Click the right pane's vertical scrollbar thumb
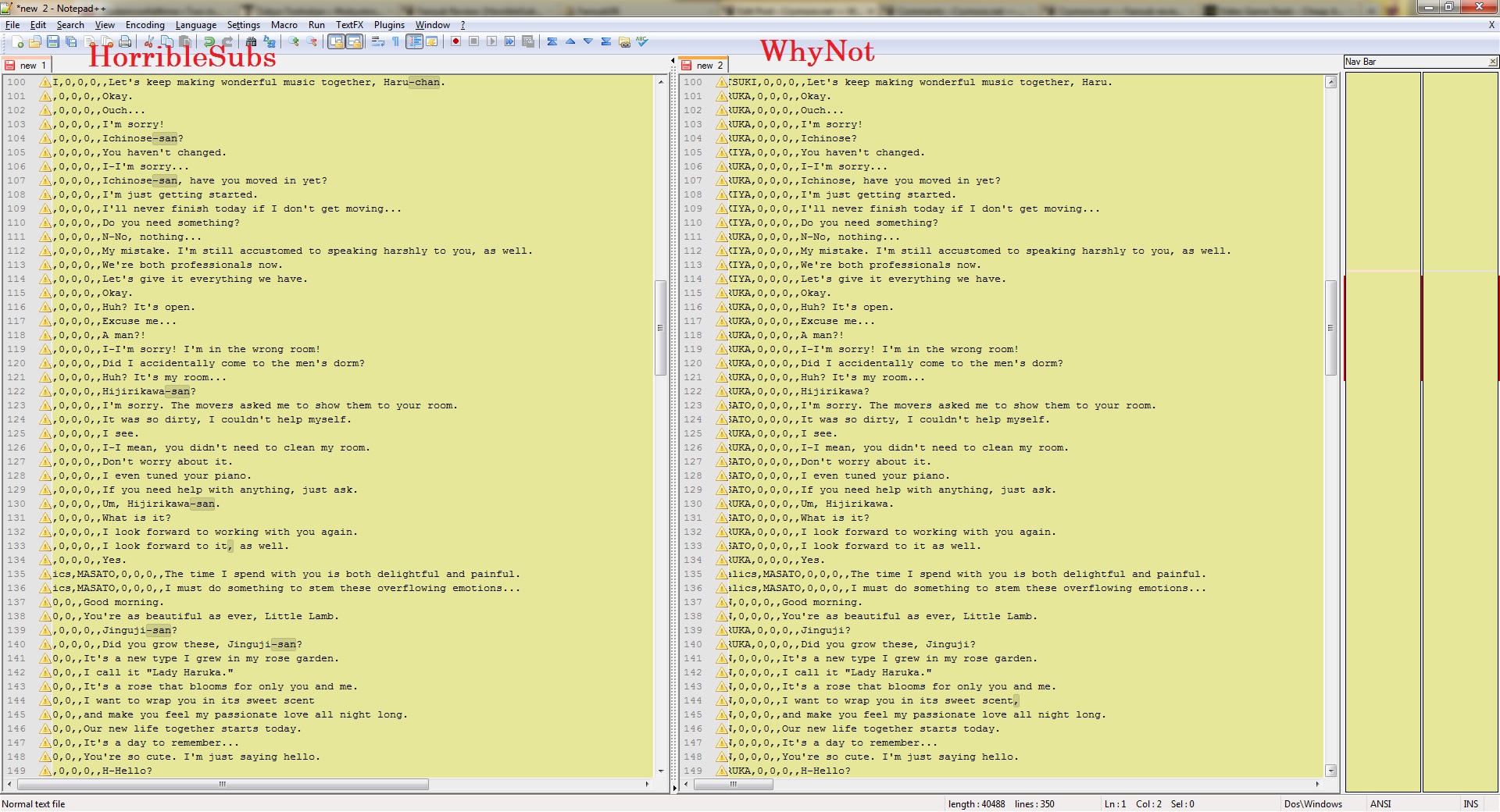This screenshot has width=1500, height=812. [1331, 328]
